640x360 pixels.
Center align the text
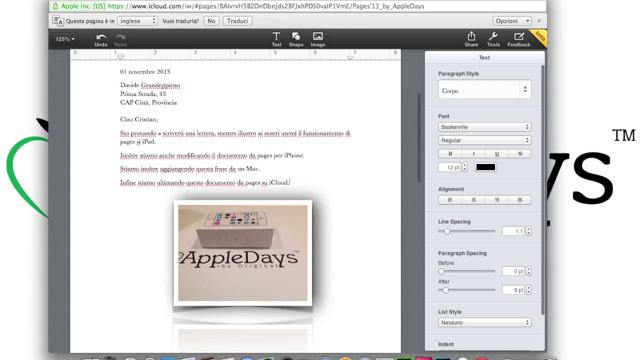point(473,200)
